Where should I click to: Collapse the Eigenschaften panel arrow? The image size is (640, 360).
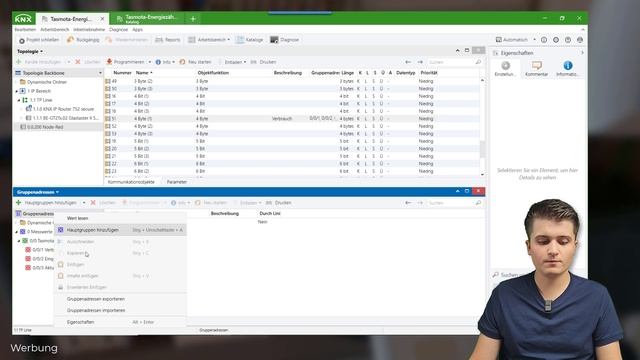click(582, 53)
